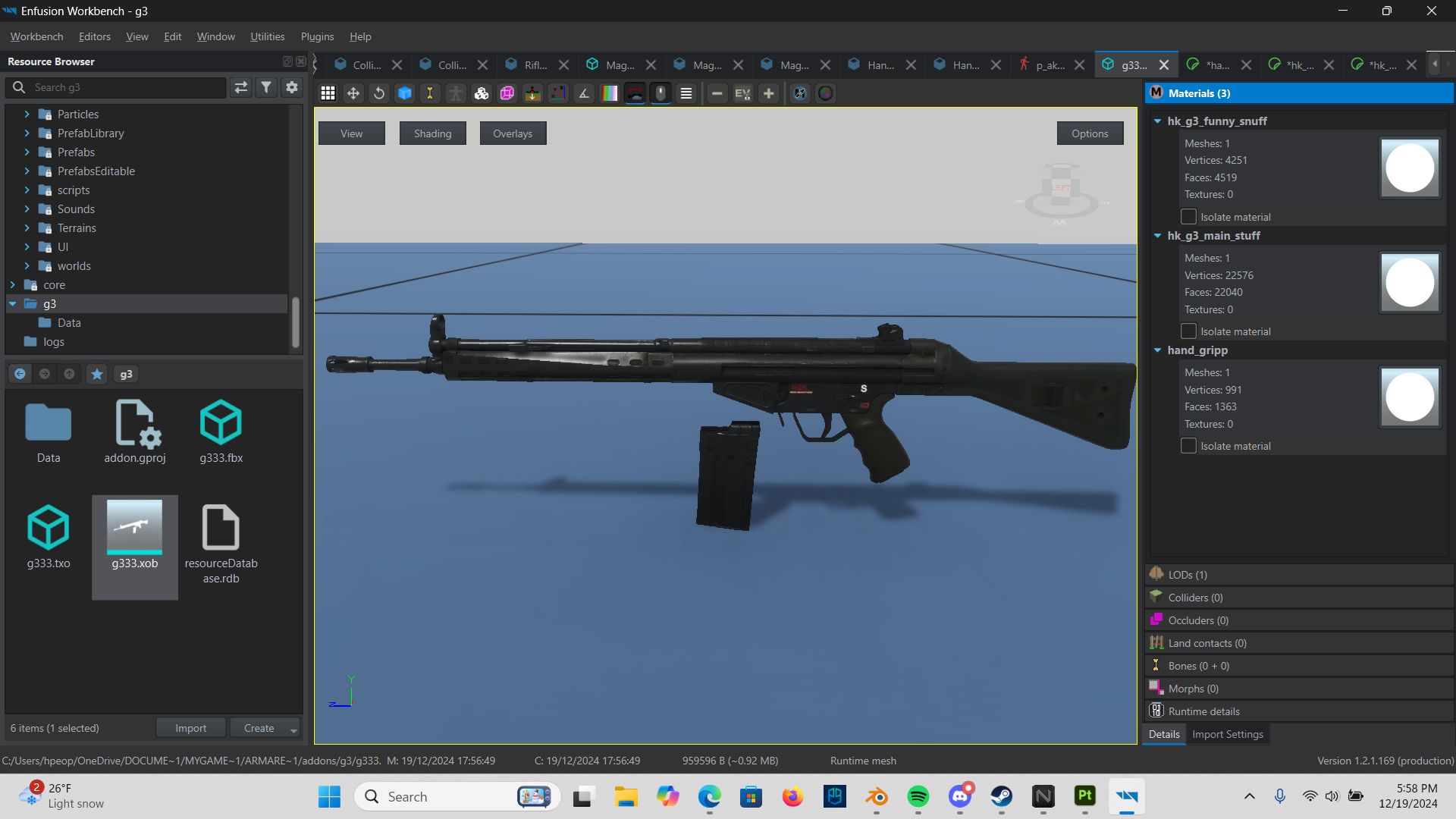Viewport: 1456px width, 819px height.
Task: Switch to the Import Settings tab
Action: [x=1227, y=734]
